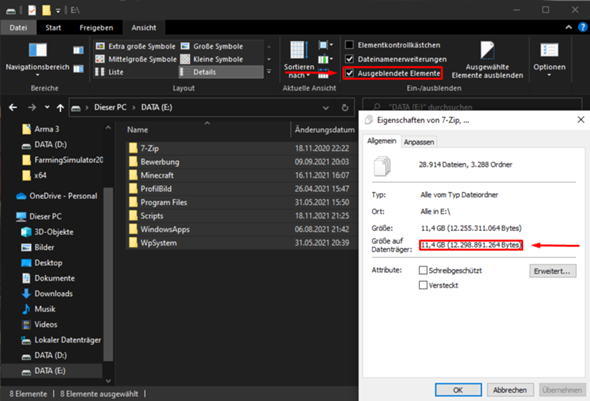The image size is (590, 401).
Task: Select the Liste layout option
Action: (109, 72)
